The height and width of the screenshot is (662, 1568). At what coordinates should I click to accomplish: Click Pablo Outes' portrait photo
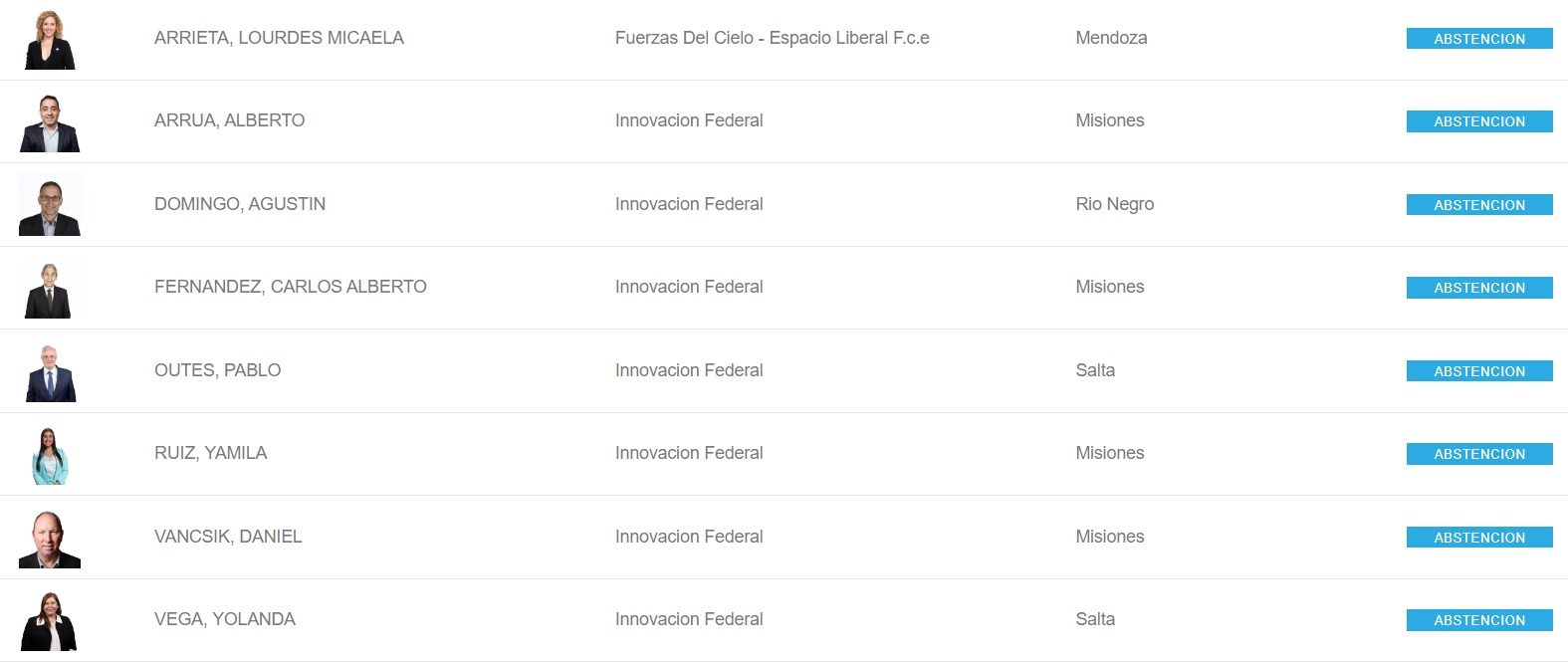point(50,371)
